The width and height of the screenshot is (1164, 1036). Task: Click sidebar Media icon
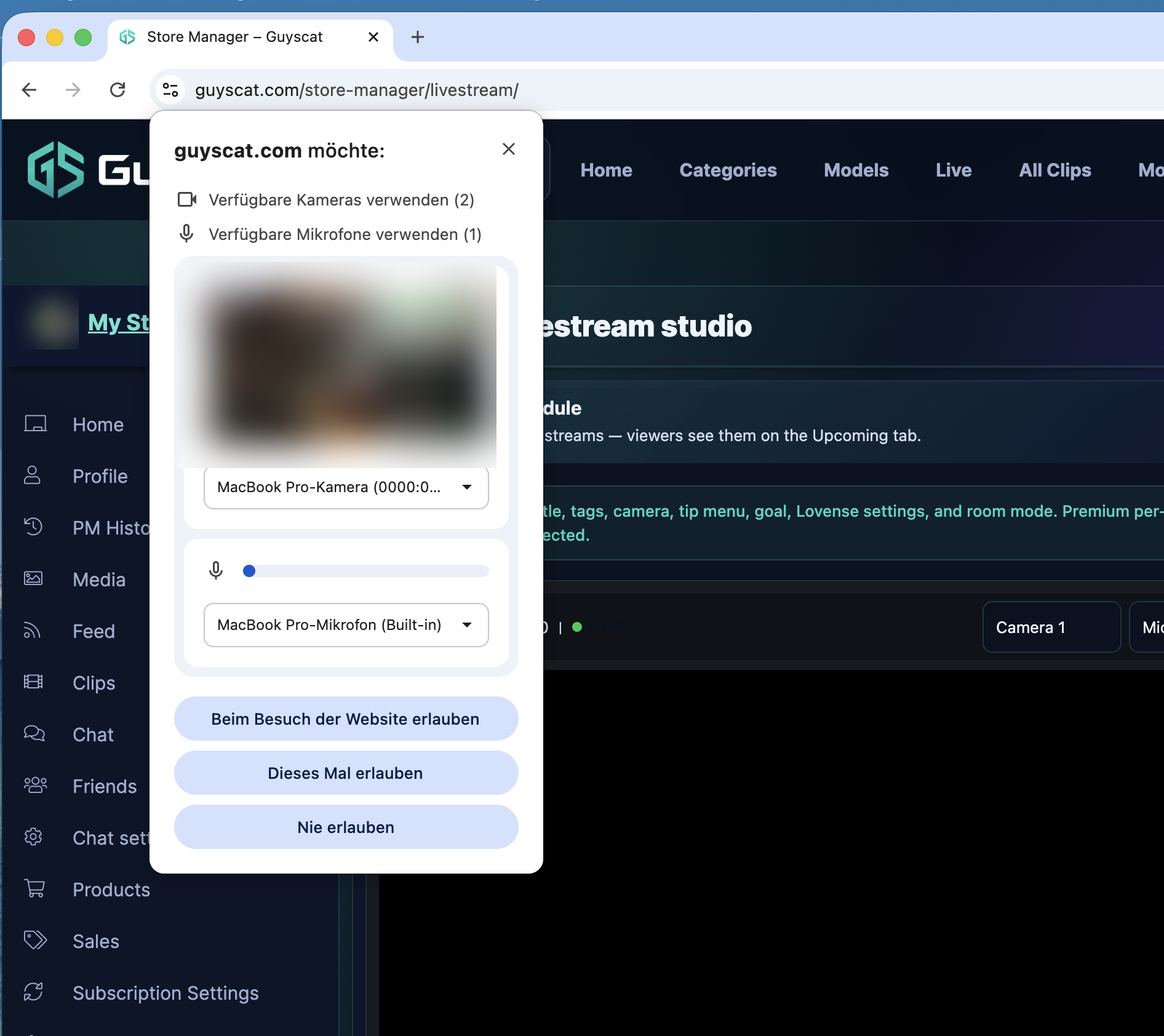click(x=33, y=578)
